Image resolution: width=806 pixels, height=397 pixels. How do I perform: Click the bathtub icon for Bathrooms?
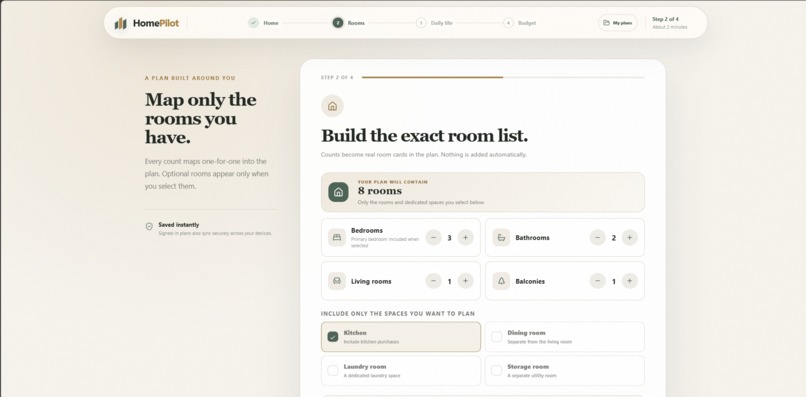click(x=501, y=238)
